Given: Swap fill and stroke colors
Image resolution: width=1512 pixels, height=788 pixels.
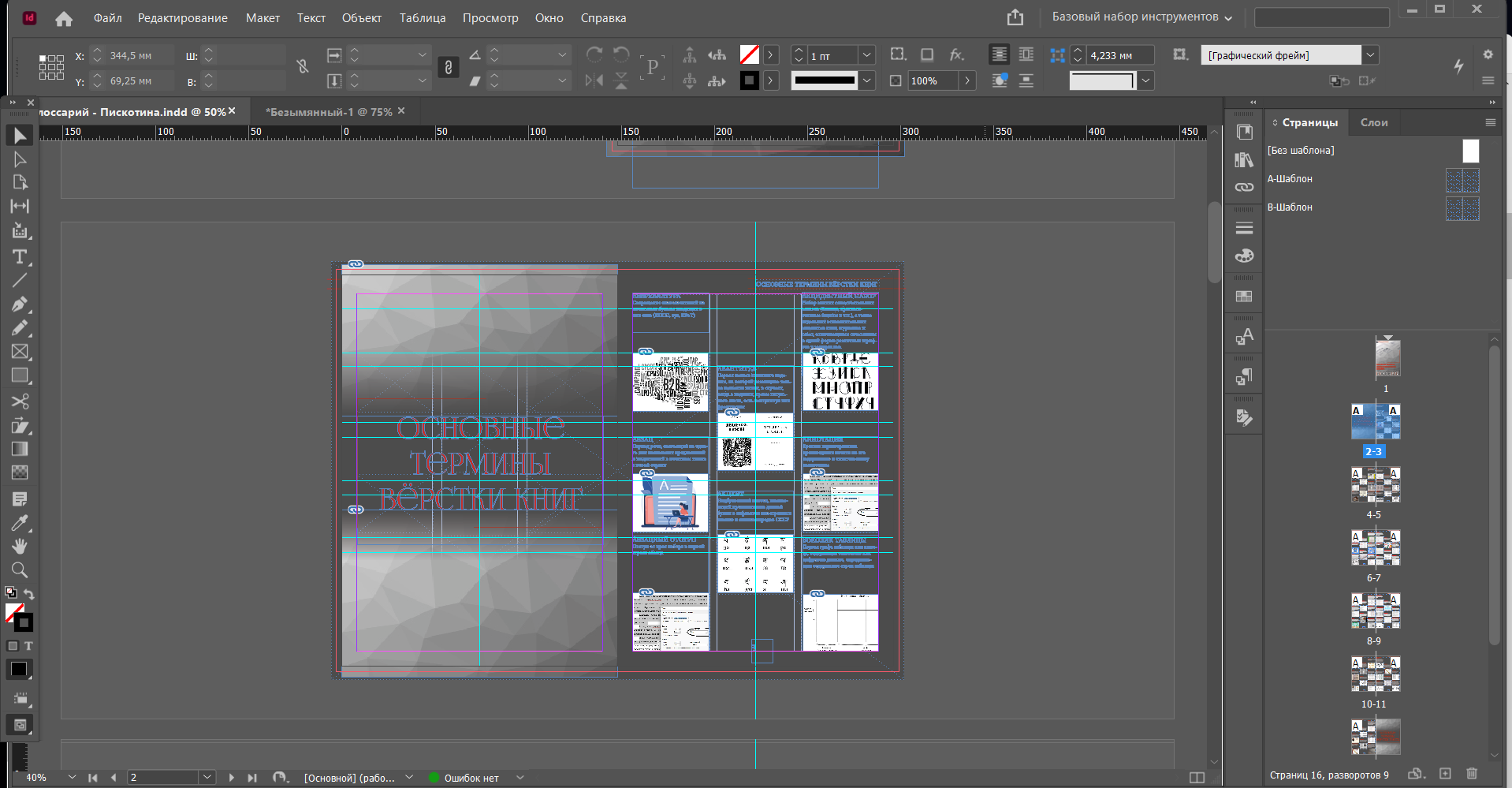Looking at the screenshot, I should [x=29, y=594].
